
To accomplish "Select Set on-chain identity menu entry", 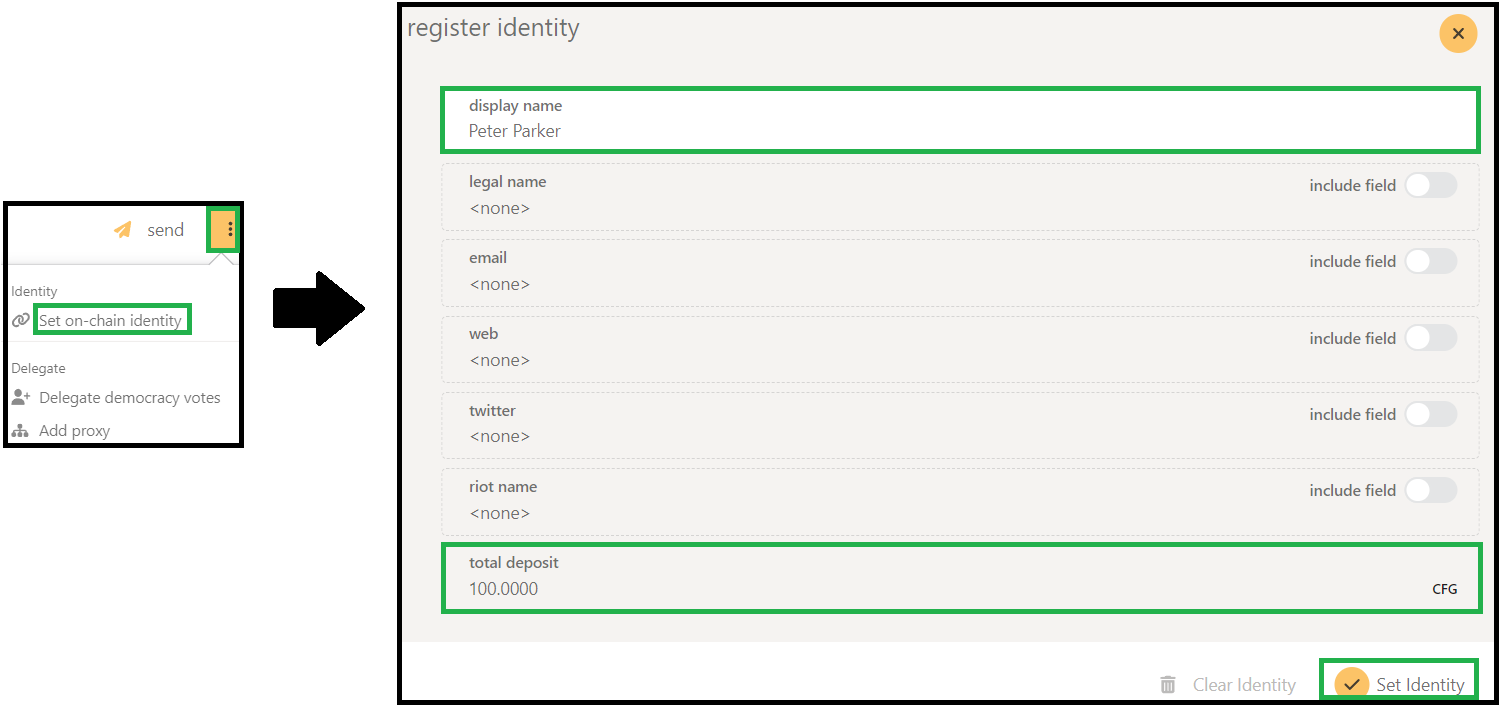I will (x=111, y=321).
